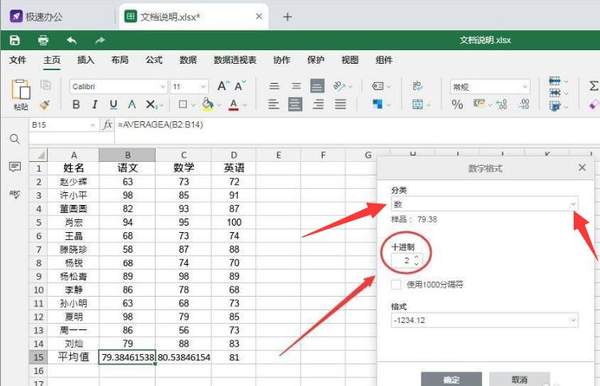The image size is (600, 386).
Task: Confirm the number format dialog
Action: pyautogui.click(x=451, y=379)
